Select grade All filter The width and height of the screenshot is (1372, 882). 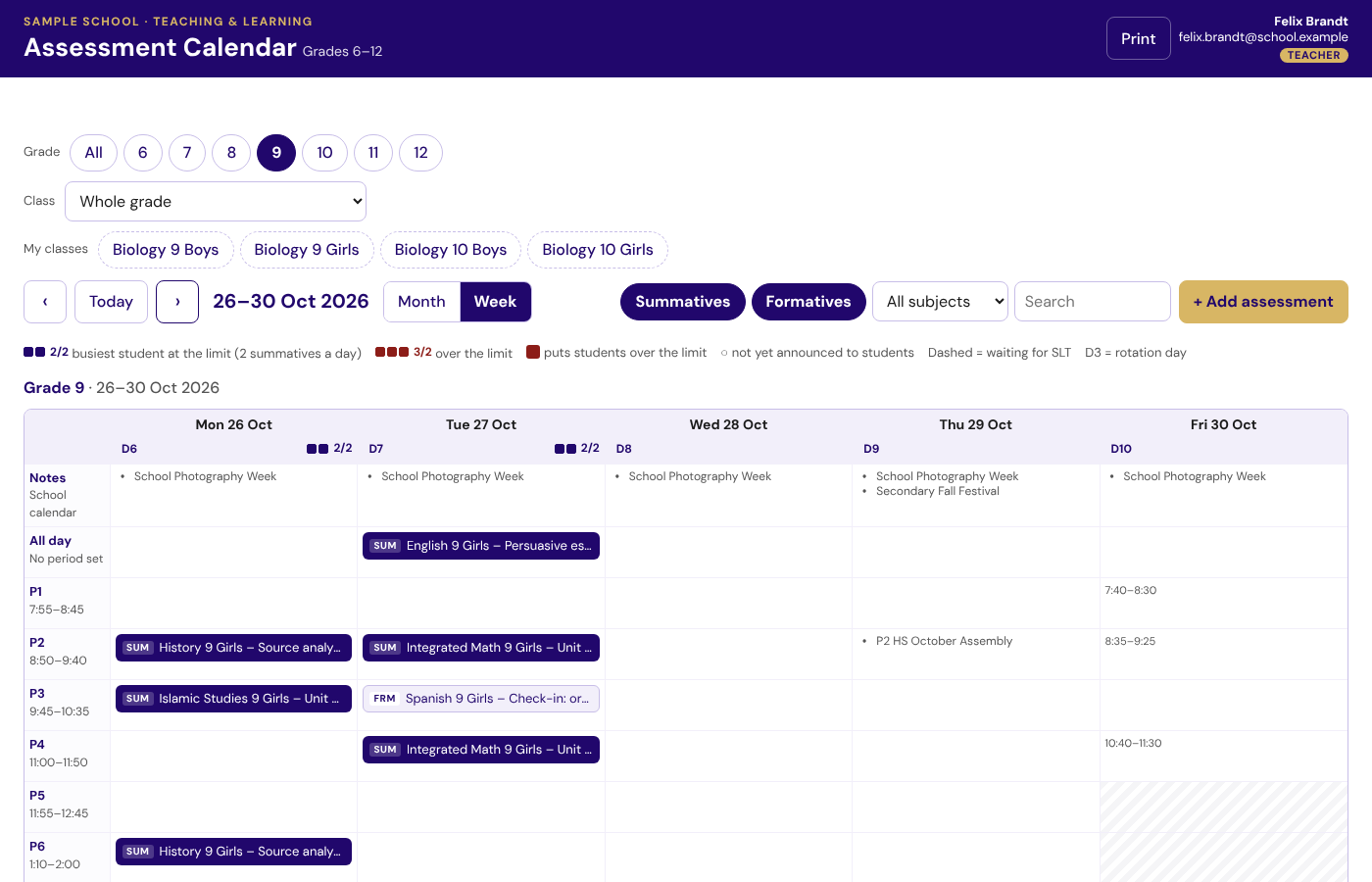pos(94,153)
